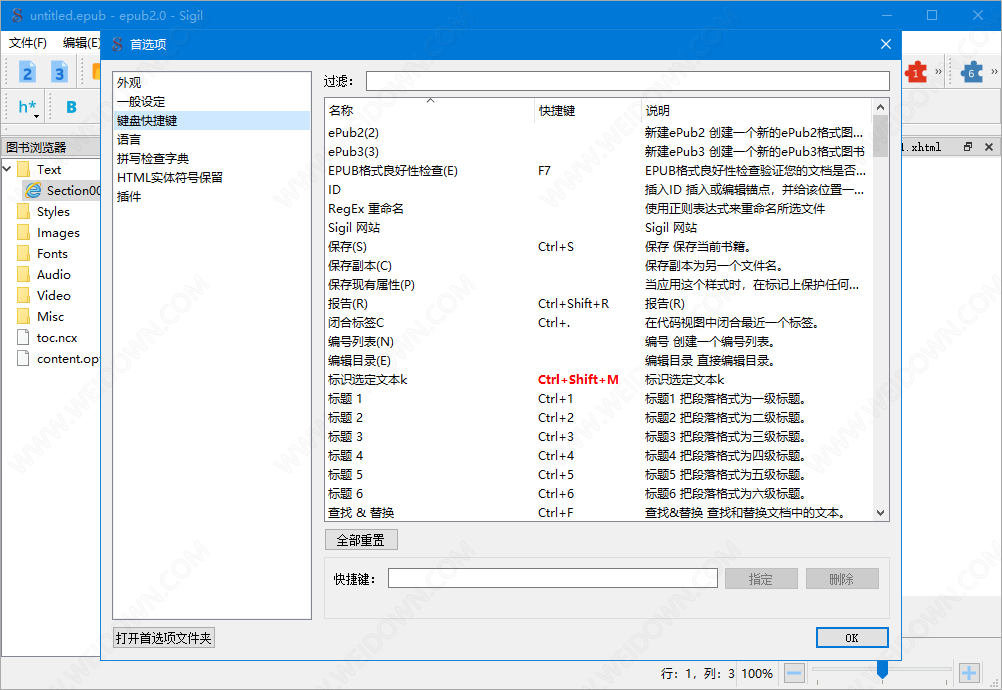The height and width of the screenshot is (690, 1002).
Task: Click 打开首选项文件夹 button
Action: (164, 638)
